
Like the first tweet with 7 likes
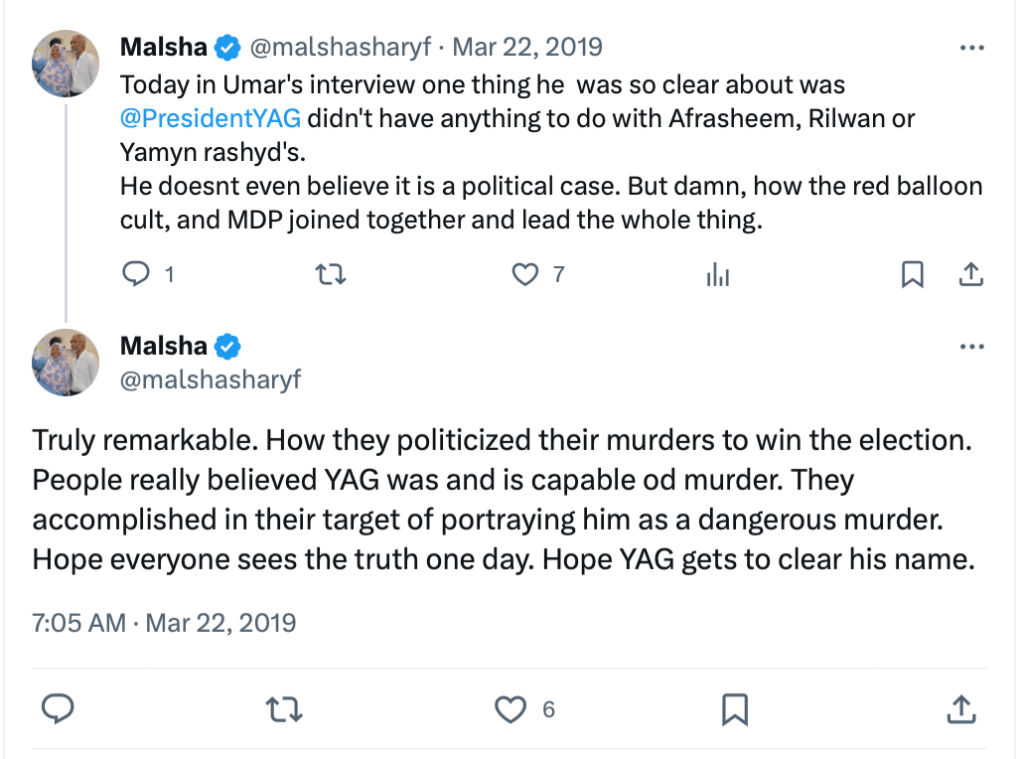pos(525,275)
